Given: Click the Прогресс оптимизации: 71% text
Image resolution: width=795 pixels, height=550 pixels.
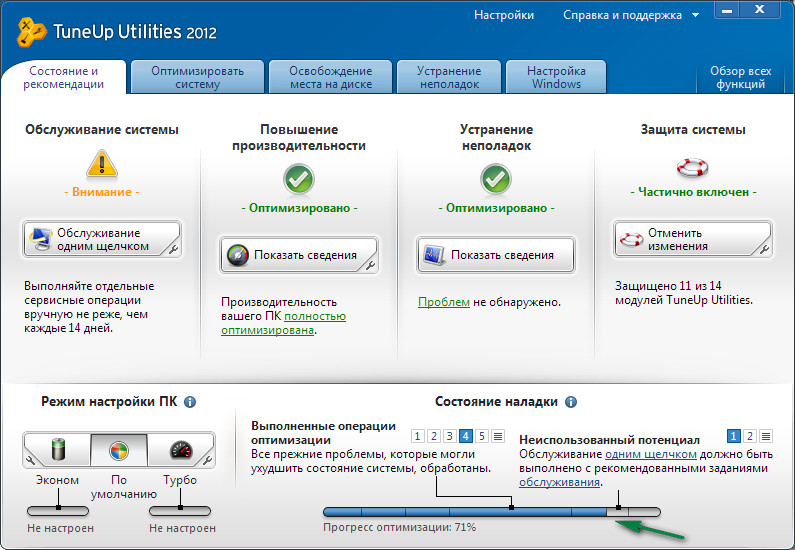Looking at the screenshot, I should pyautogui.click(x=400, y=528).
